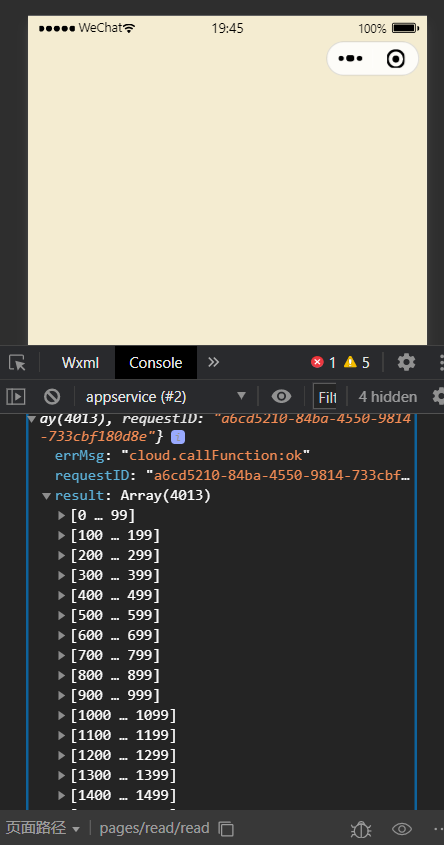Expand array range [100 … 199]
The image size is (444, 845).
click(x=61, y=536)
